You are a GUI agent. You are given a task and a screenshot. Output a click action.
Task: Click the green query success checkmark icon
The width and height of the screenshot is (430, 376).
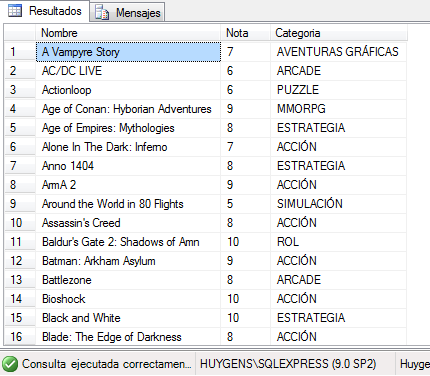[10, 364]
